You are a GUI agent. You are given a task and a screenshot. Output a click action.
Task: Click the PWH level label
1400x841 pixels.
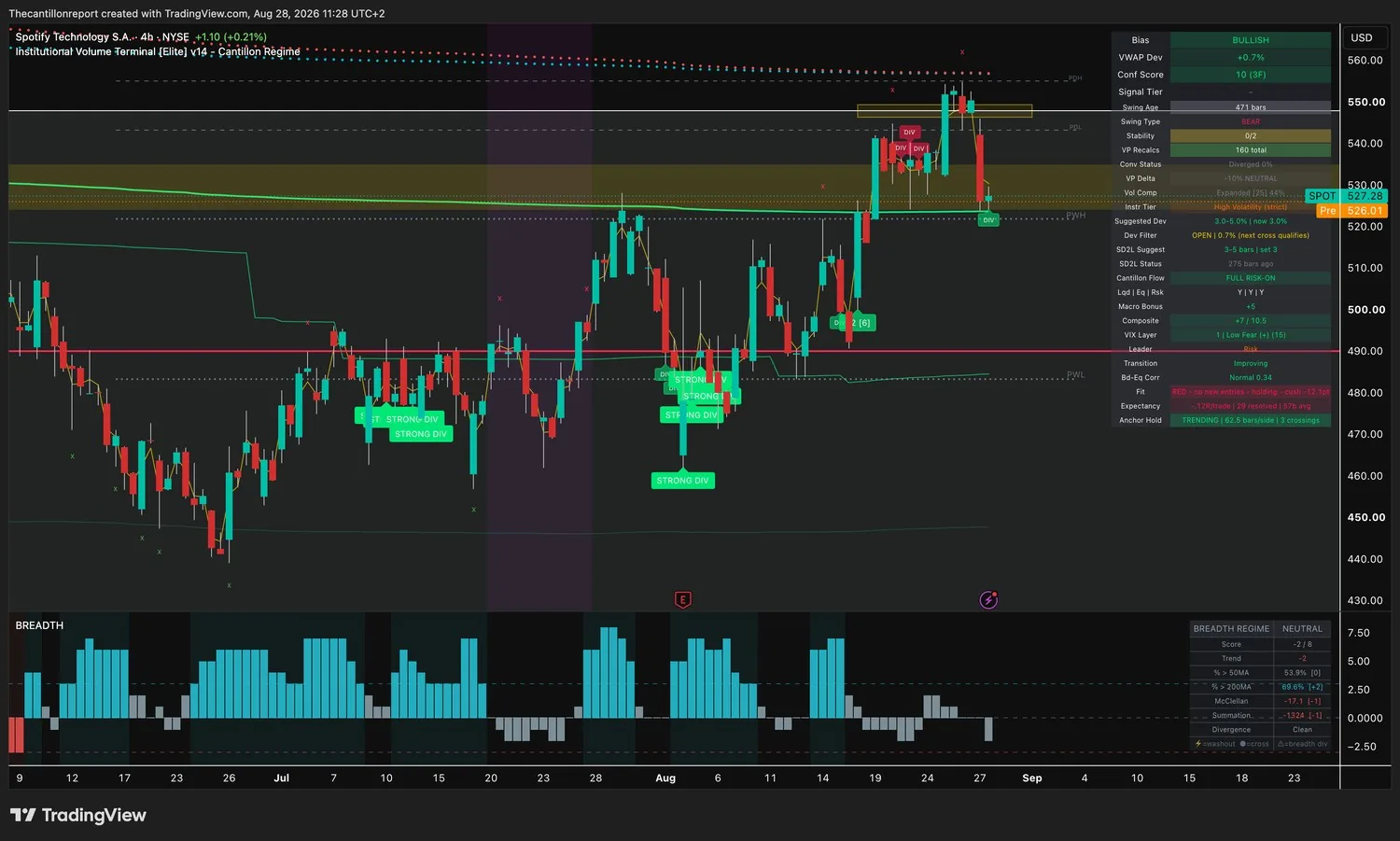coord(1076,216)
